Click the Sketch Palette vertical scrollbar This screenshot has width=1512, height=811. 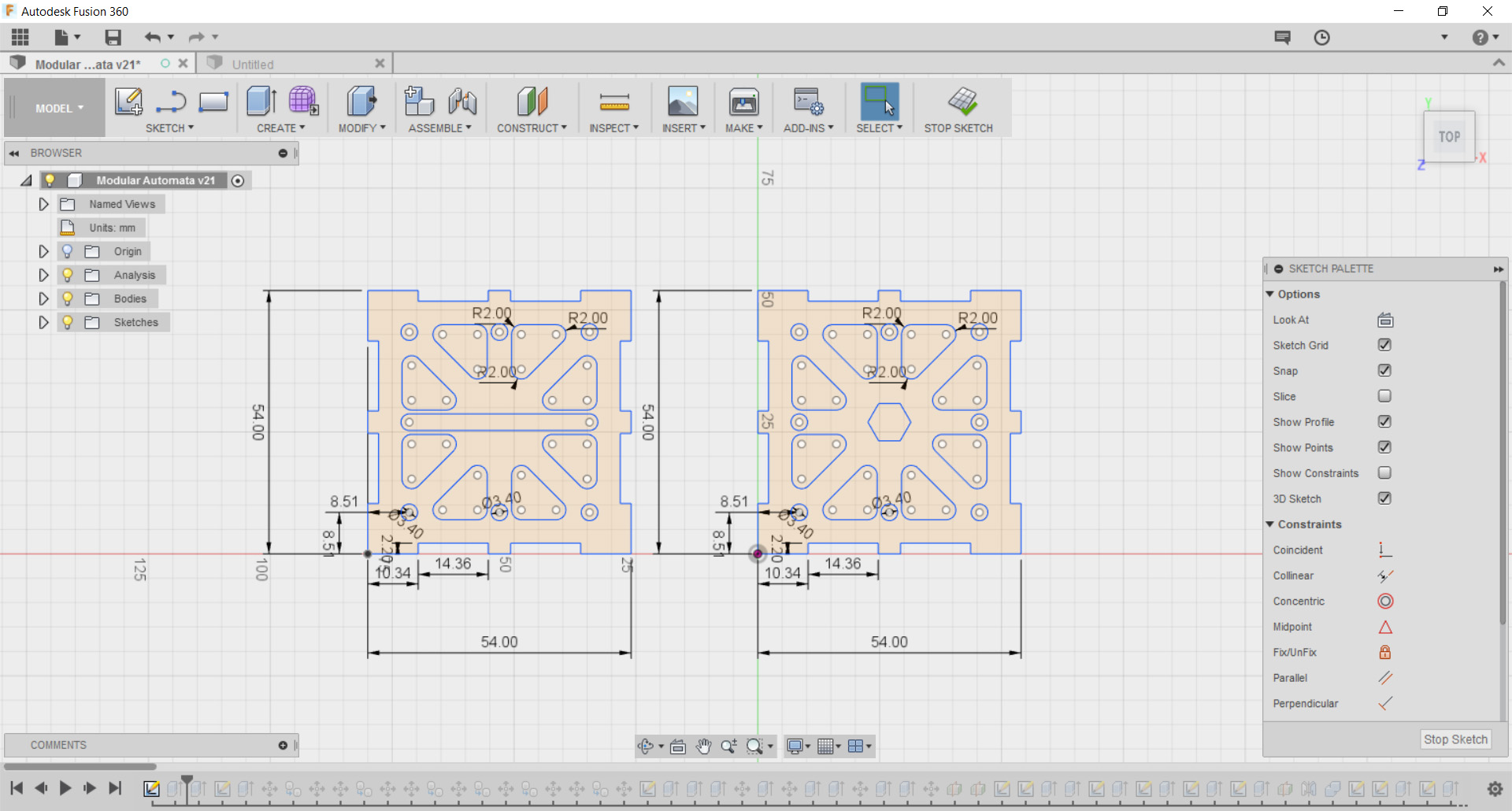click(x=1503, y=454)
